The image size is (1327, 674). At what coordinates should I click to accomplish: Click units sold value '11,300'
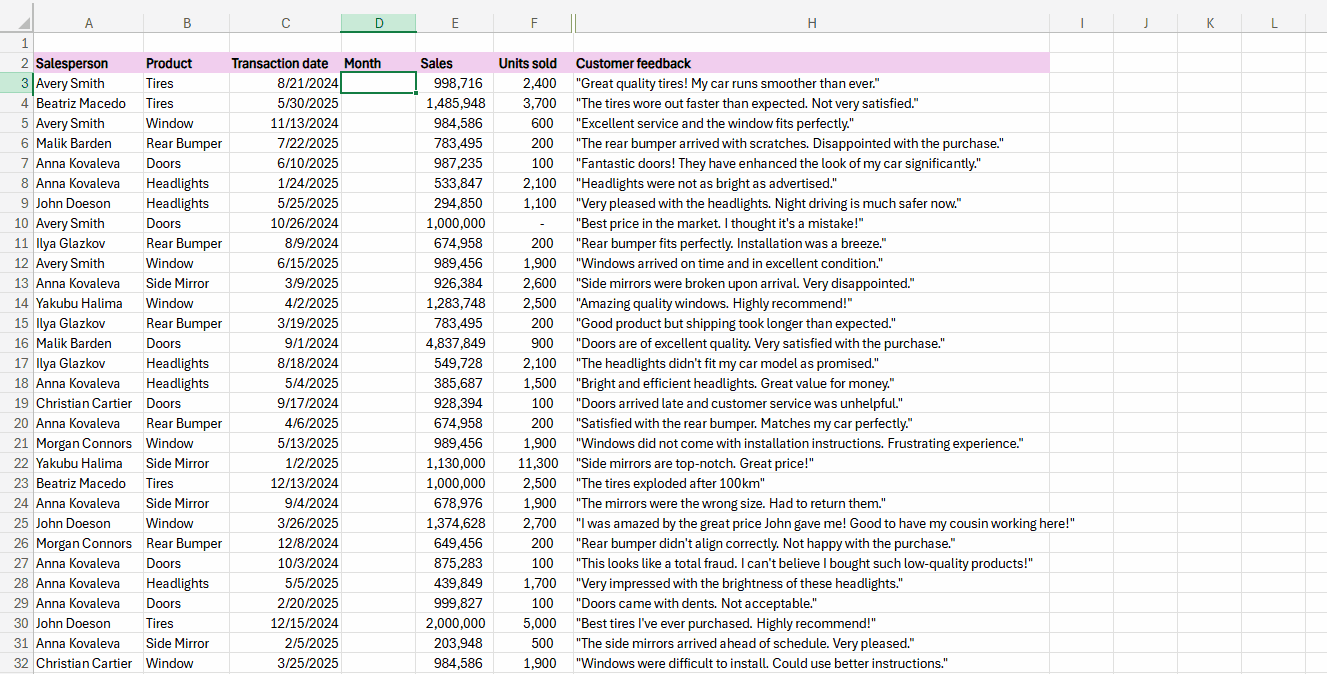click(534, 463)
